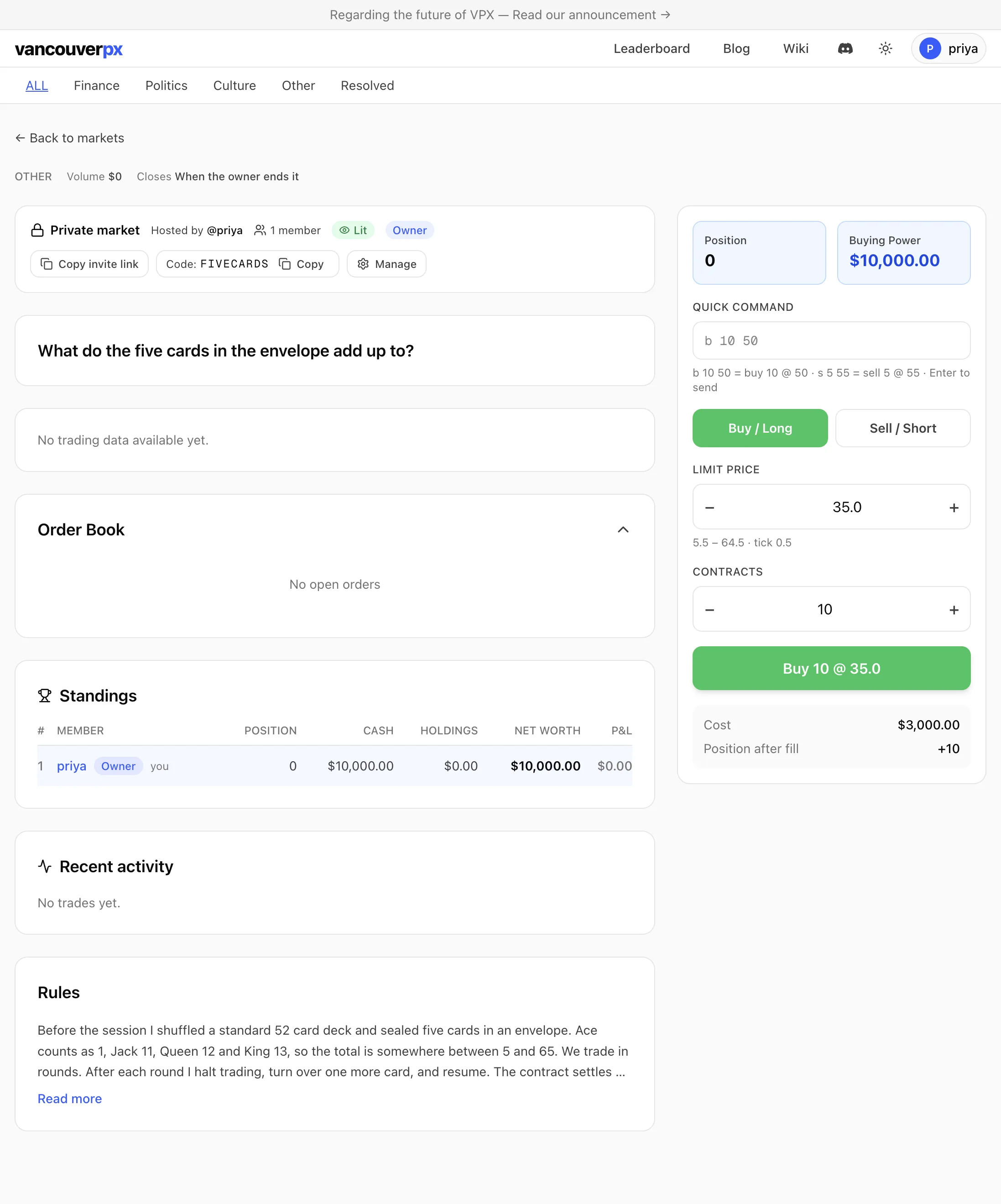Click the 1 member count
Screen dimensions: 1001x1204
(x=287, y=230)
